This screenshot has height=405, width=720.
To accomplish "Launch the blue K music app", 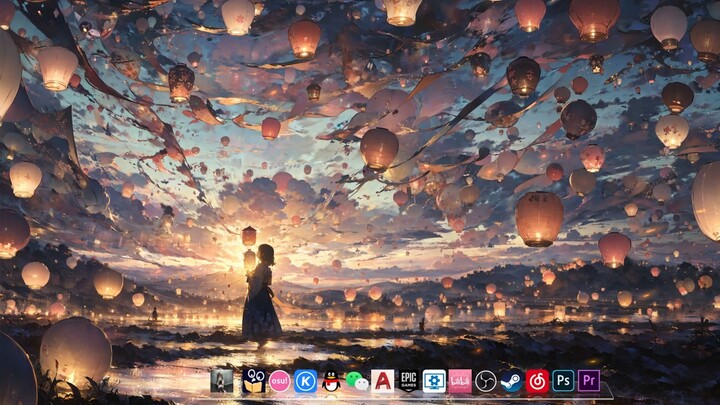I will point(305,381).
